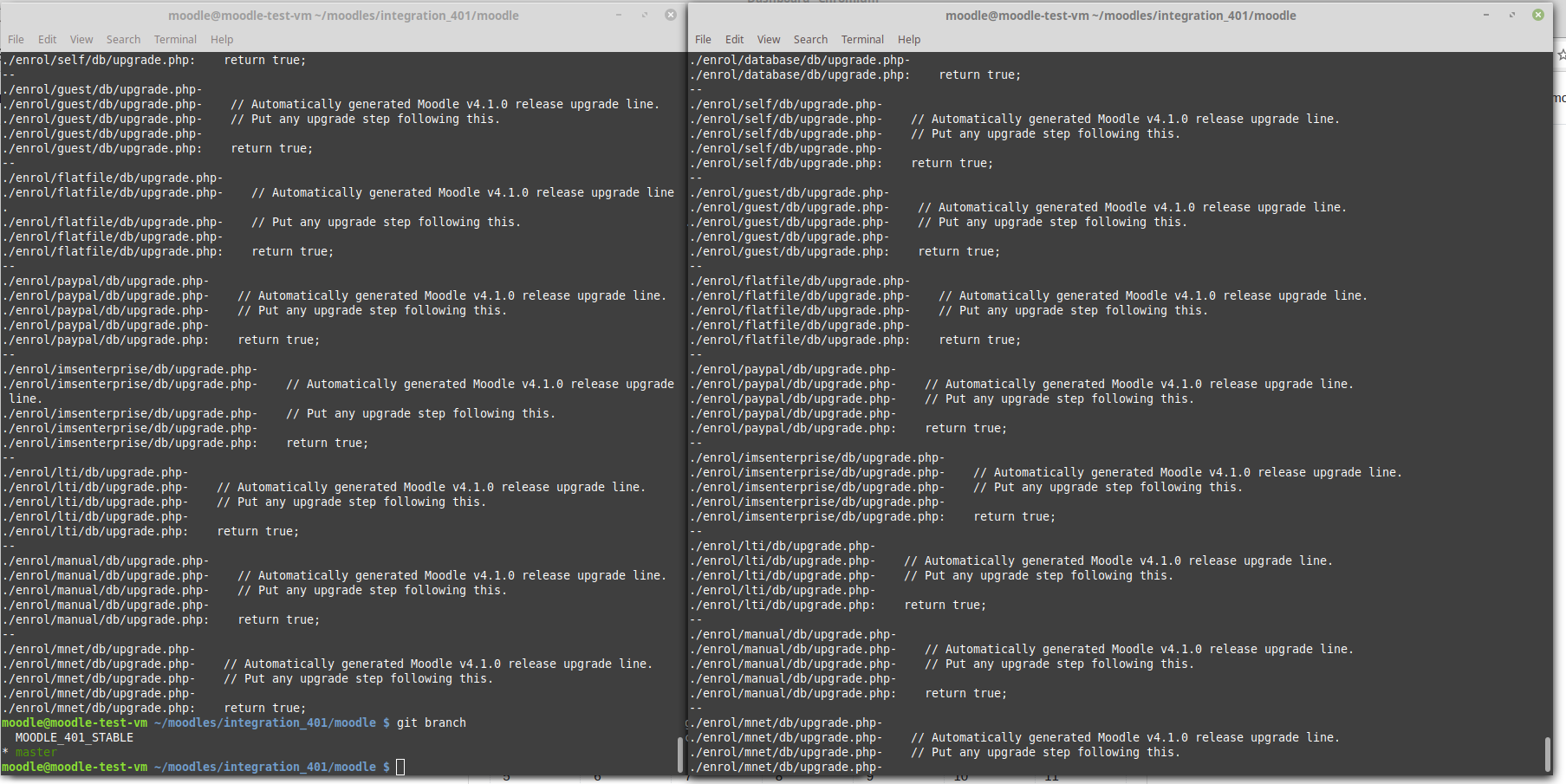This screenshot has height=784, width=1566.
Task: Click './enrol/guest/db/upgrade.php:' return line in left terminal
Action: click(158, 148)
